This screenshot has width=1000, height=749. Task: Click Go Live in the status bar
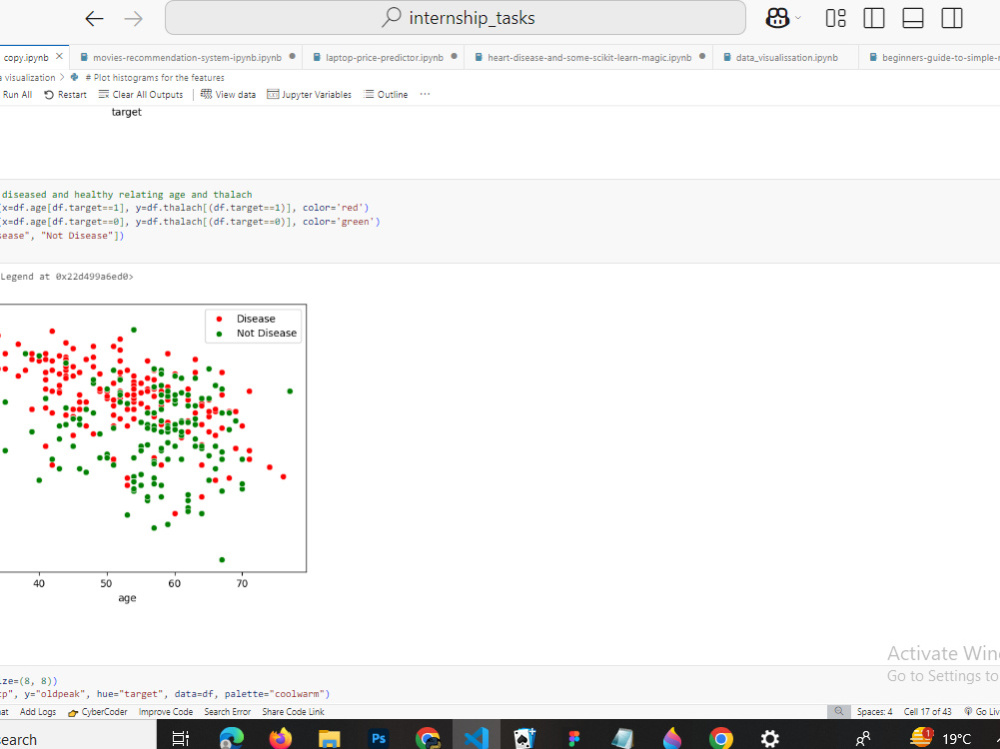tap(982, 712)
